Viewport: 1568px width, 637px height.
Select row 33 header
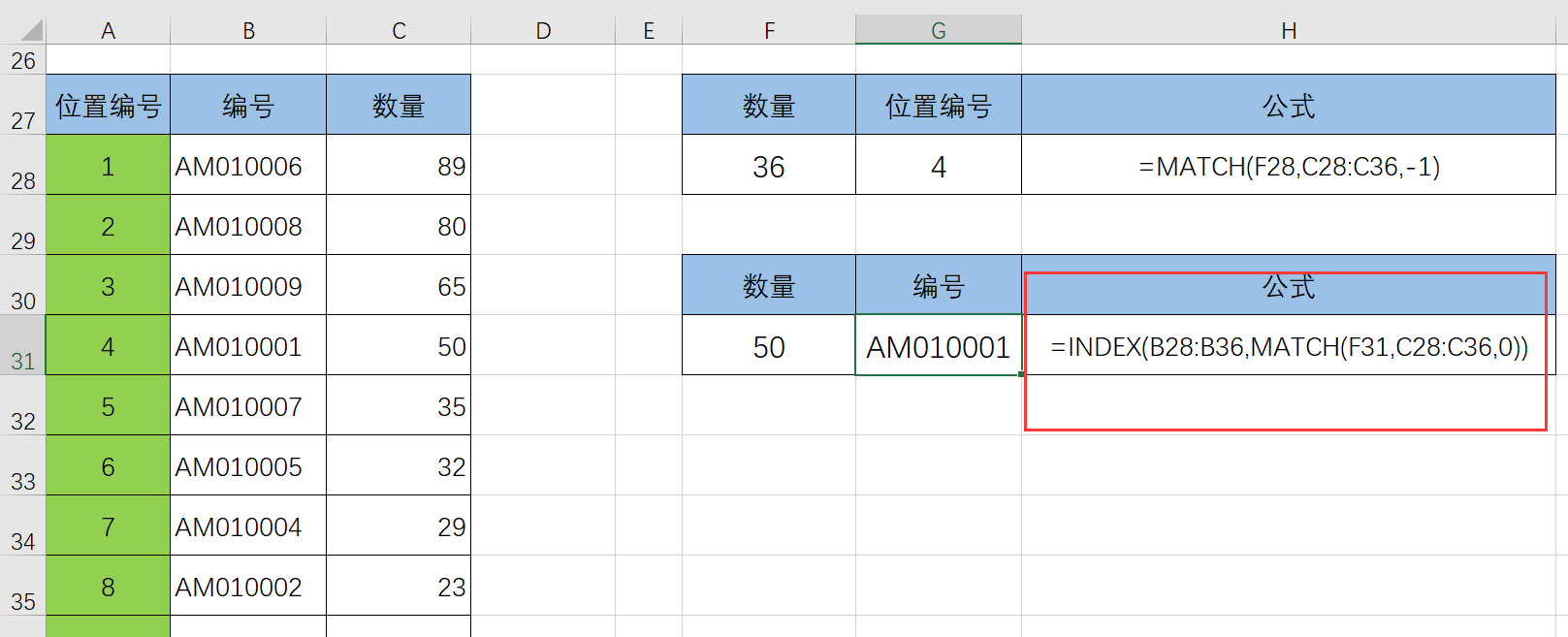(23, 465)
